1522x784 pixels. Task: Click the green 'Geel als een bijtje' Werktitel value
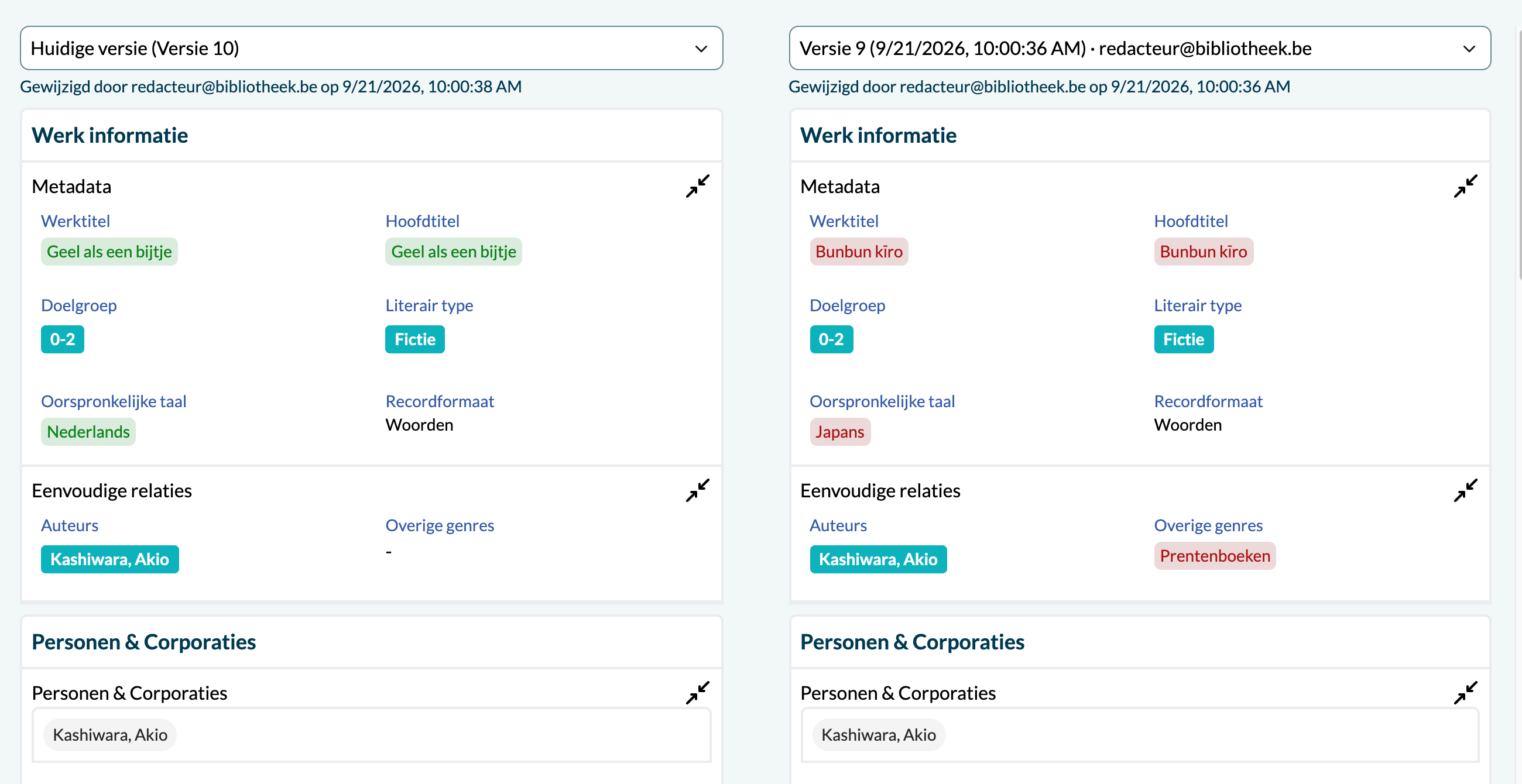[109, 252]
